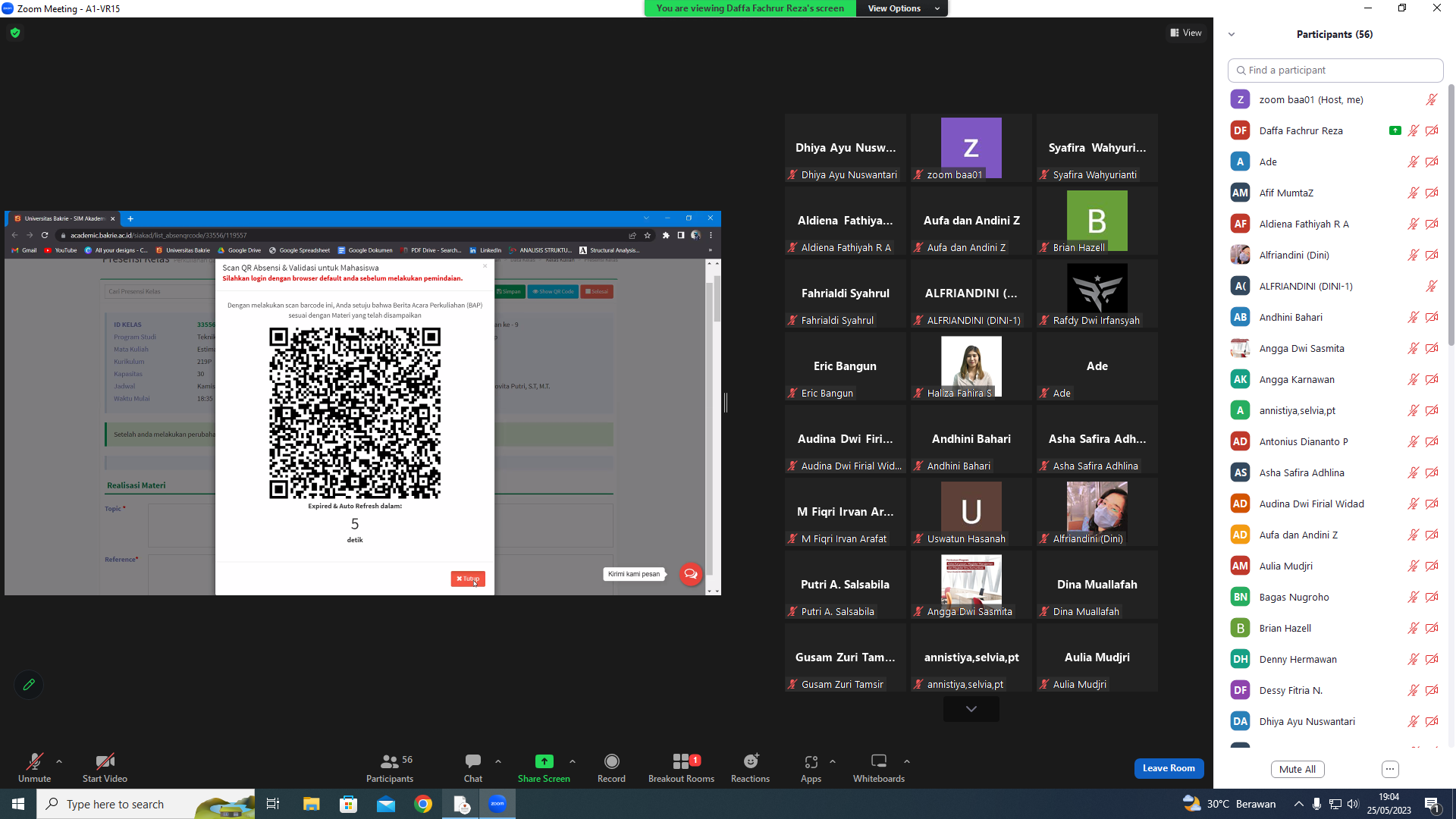Image resolution: width=1456 pixels, height=819 pixels.
Task: Click the Windows taskbar search box
Action: pyautogui.click(x=146, y=804)
